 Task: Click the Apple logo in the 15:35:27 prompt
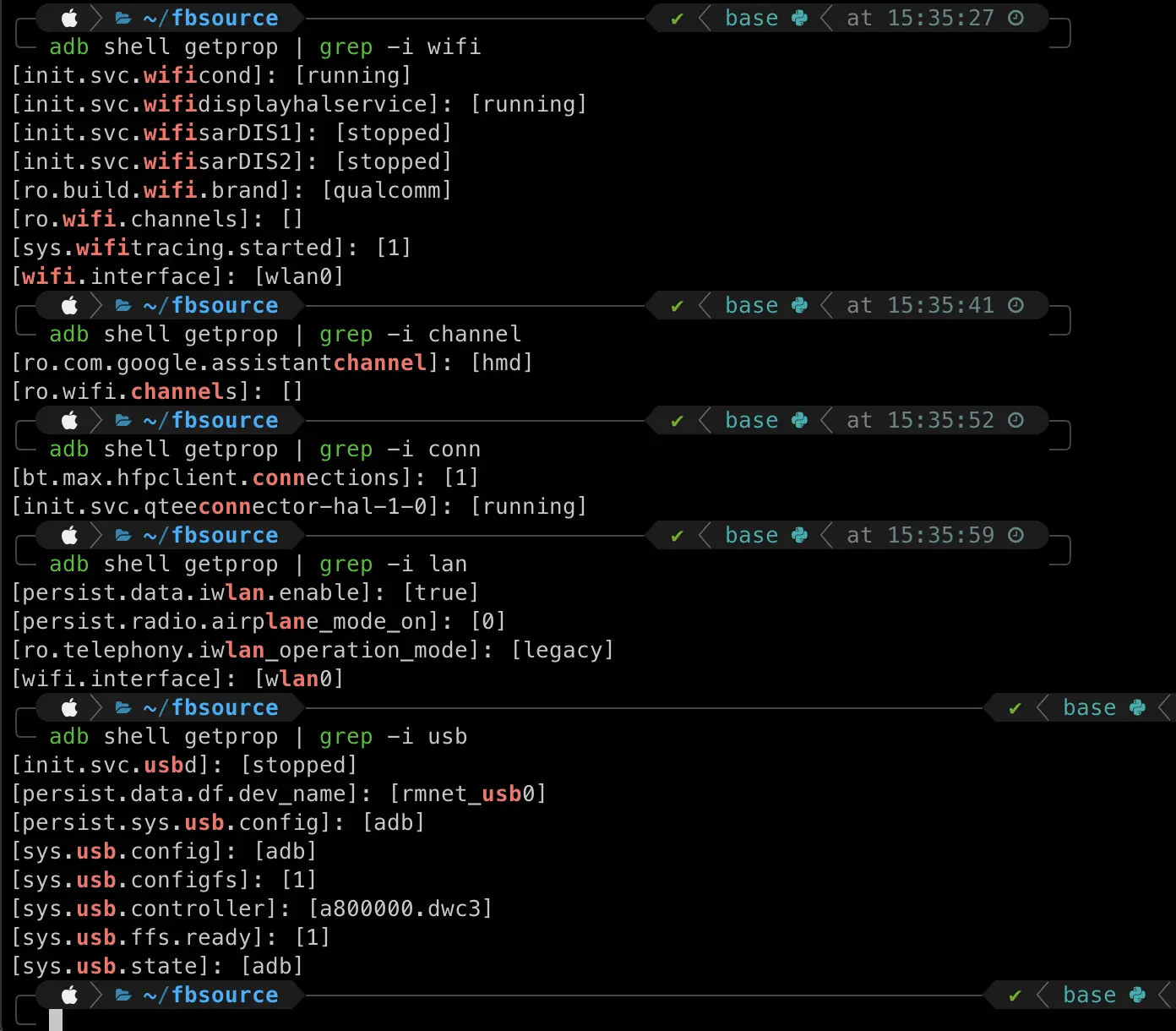[69, 18]
